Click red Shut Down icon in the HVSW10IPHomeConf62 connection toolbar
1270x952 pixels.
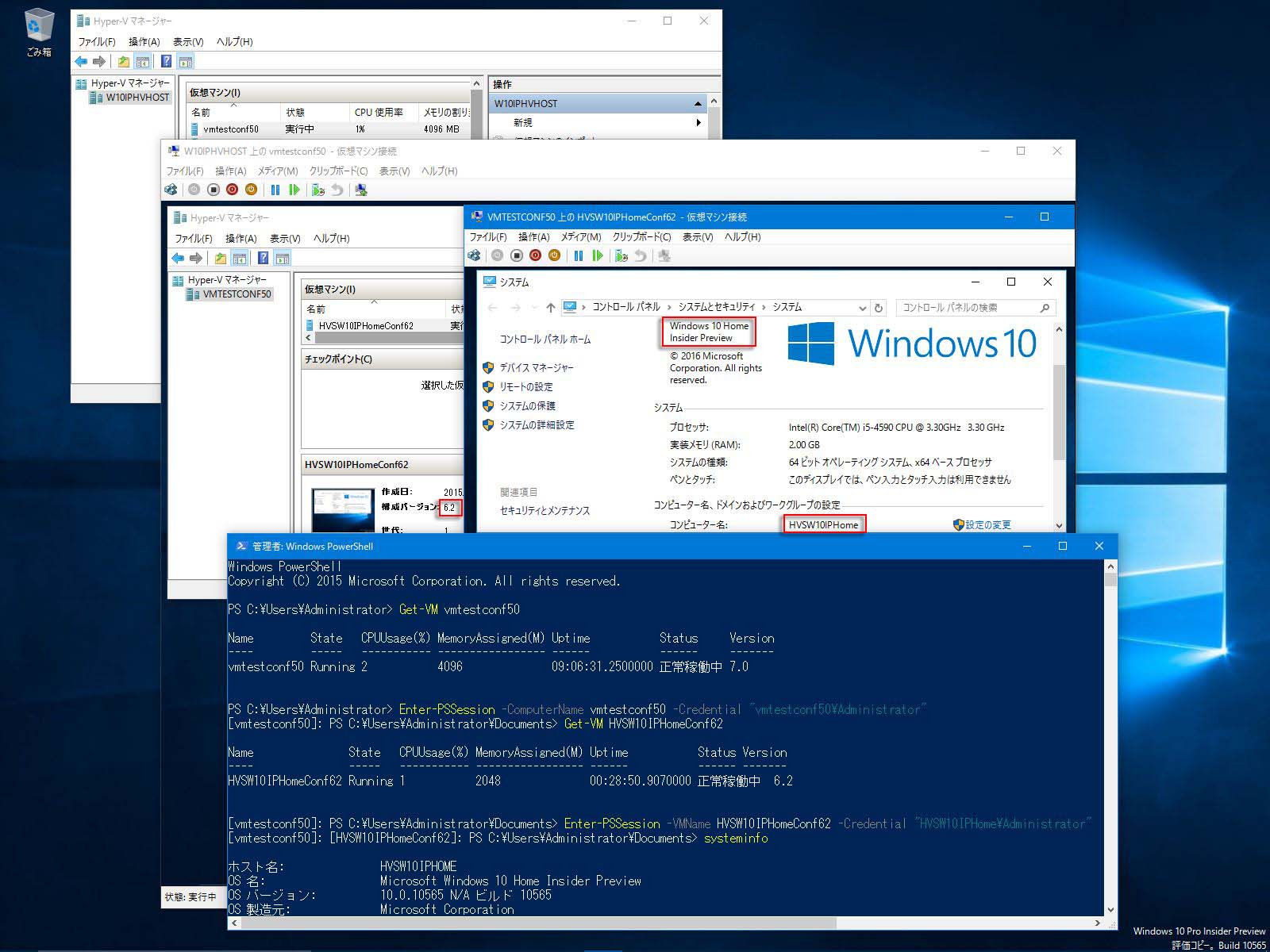(535, 255)
